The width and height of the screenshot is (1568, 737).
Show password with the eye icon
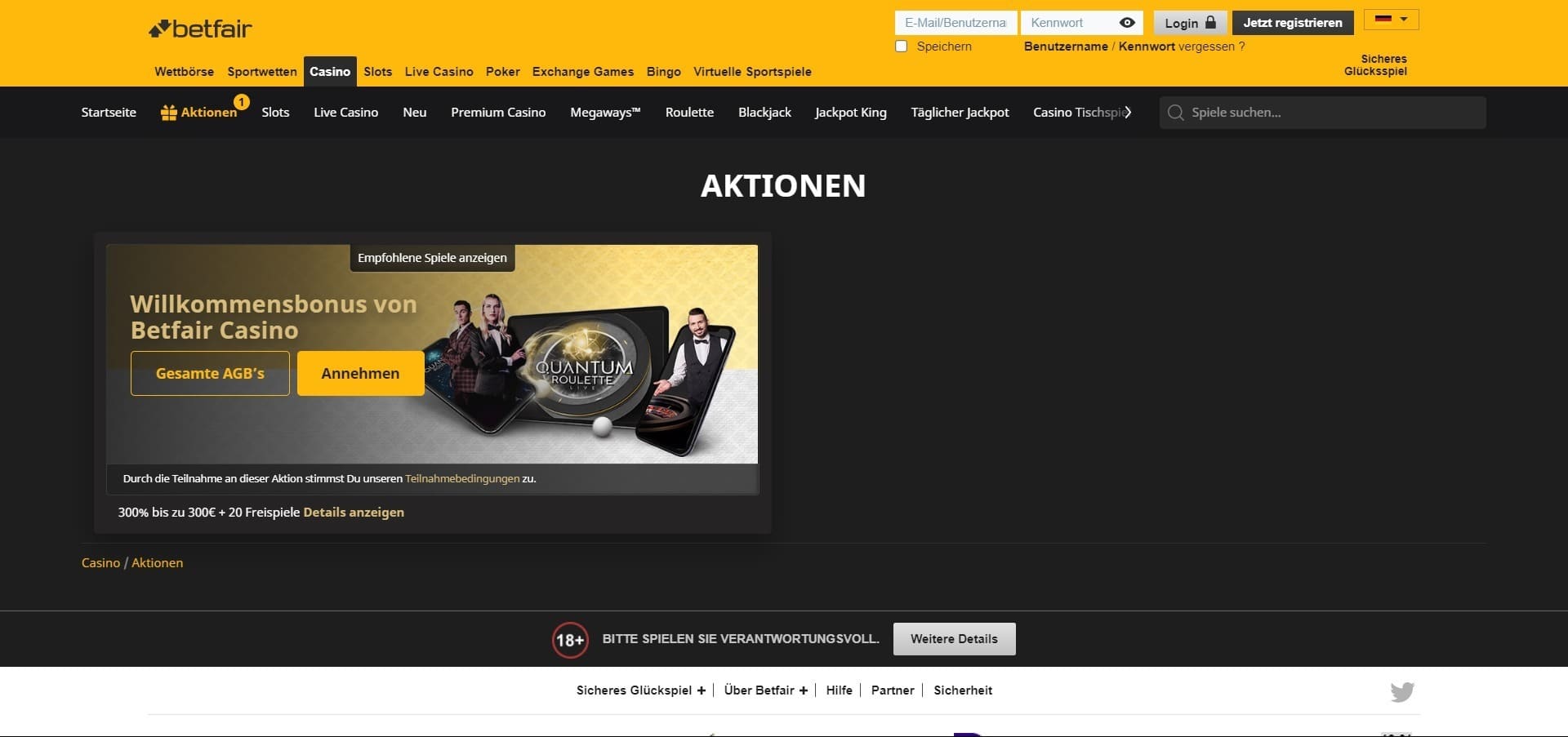tap(1127, 23)
